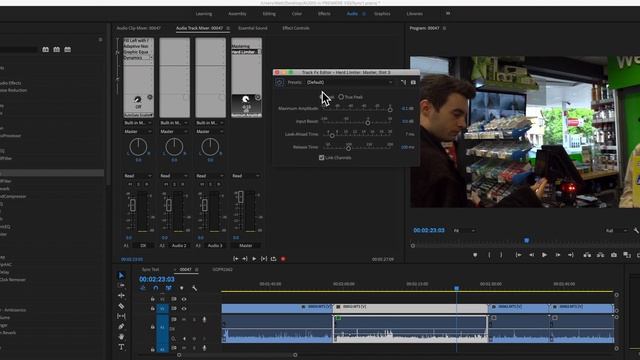Screen dimensions: 640x360
Task: Select the Track Select Forward tool
Action: 121,285
